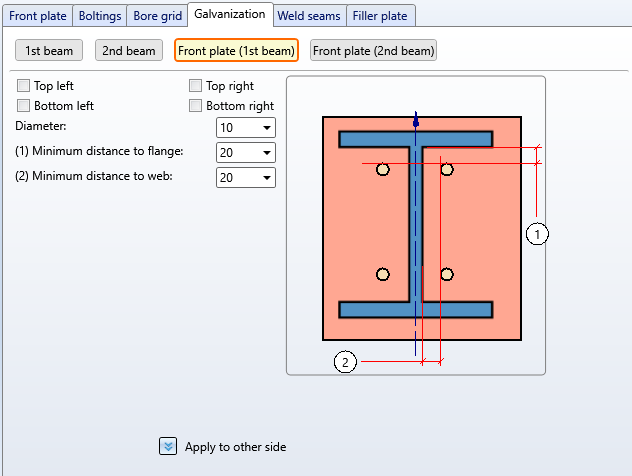Image resolution: width=632 pixels, height=476 pixels.
Task: Open the Bore grid tab
Action: [x=158, y=16]
